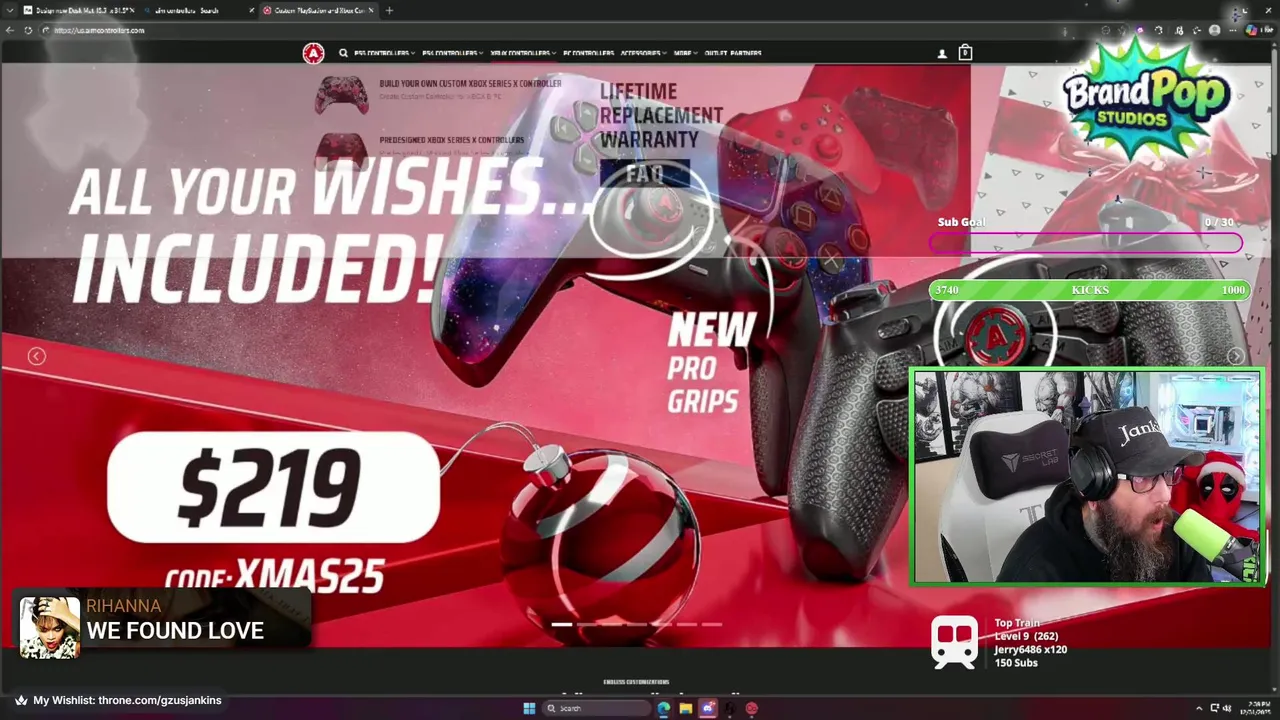Expand the PS5 Controllers menu
Image resolution: width=1280 pixels, height=720 pixels.
tap(384, 53)
